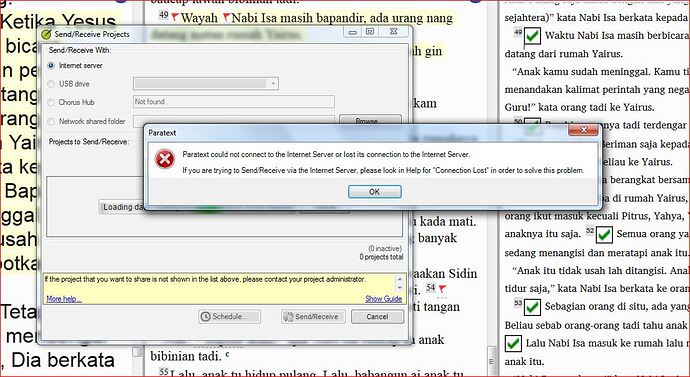Click OK in the Paratext error dialog
The width and height of the screenshot is (690, 377).
pyautogui.click(x=374, y=192)
